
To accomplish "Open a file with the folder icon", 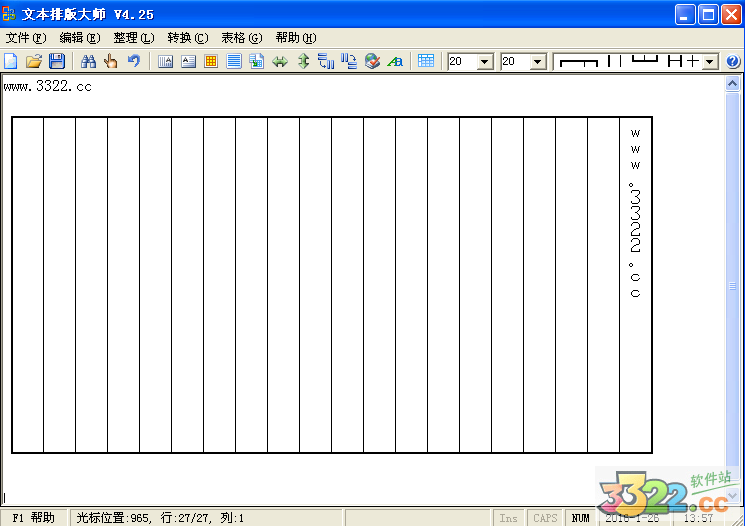I will (x=34, y=62).
